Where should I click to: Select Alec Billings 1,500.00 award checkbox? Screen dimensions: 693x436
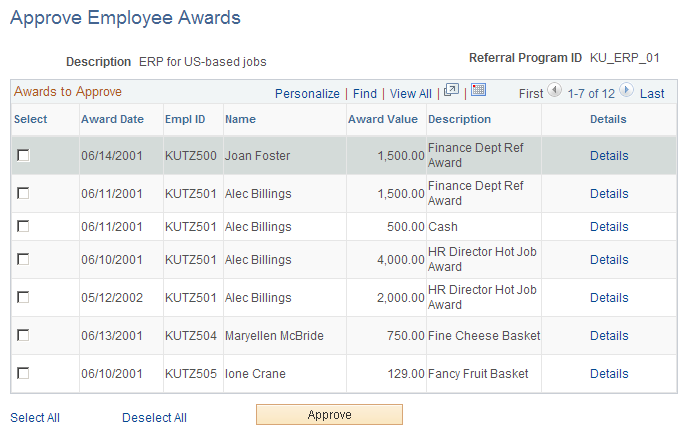click(23, 193)
